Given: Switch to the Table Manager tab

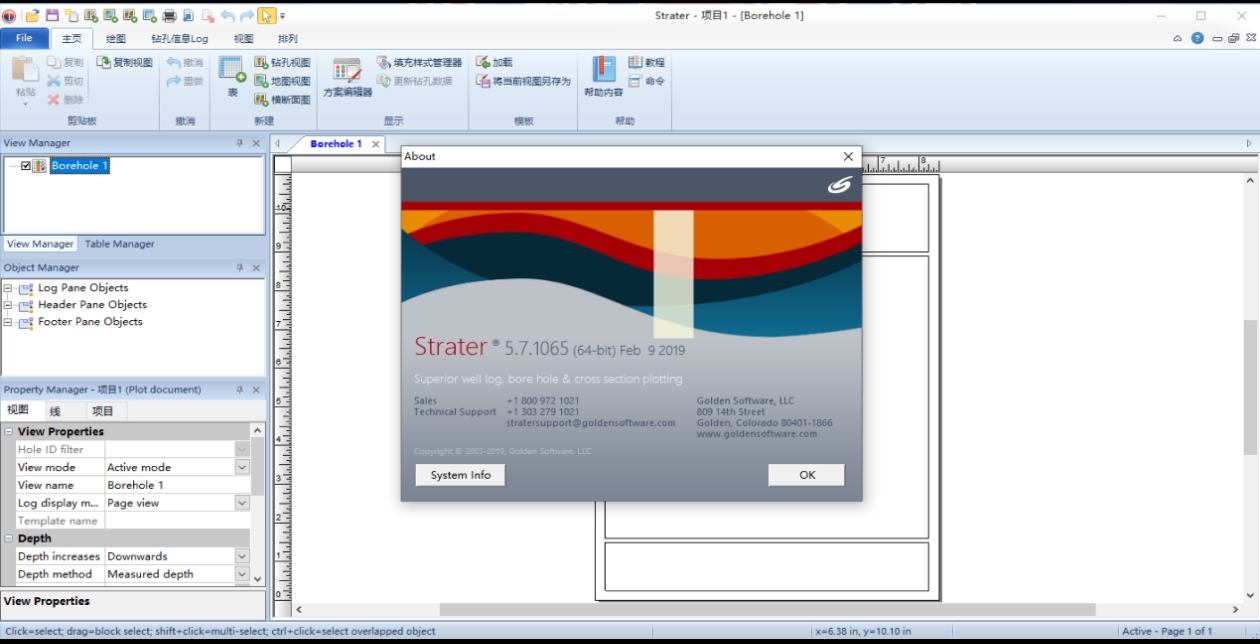Looking at the screenshot, I should point(119,244).
